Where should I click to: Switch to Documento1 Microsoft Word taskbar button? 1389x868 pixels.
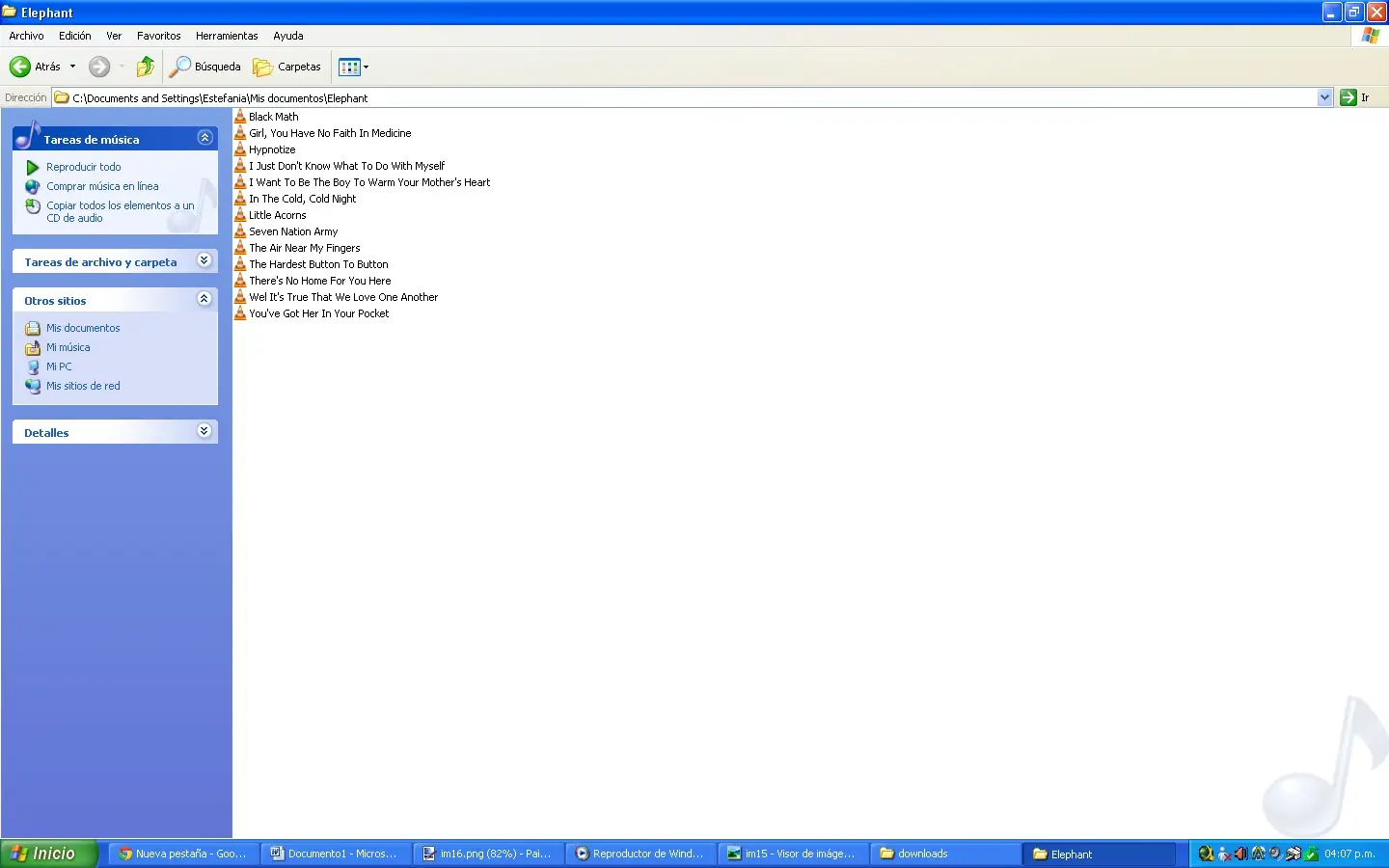coord(336,854)
